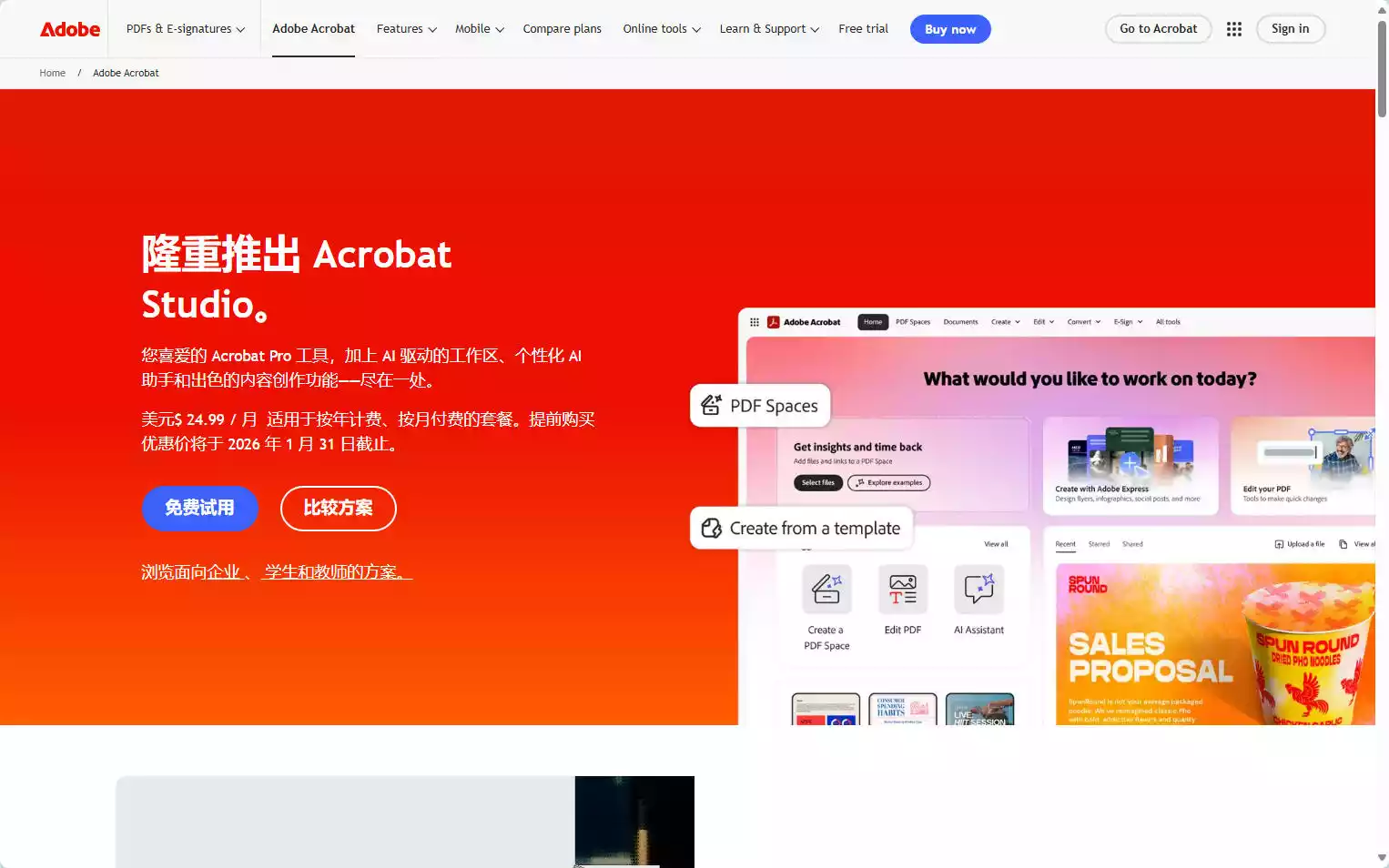1389x868 pixels.
Task: Open the E-Sign dropdown in preview
Action: [1129, 322]
